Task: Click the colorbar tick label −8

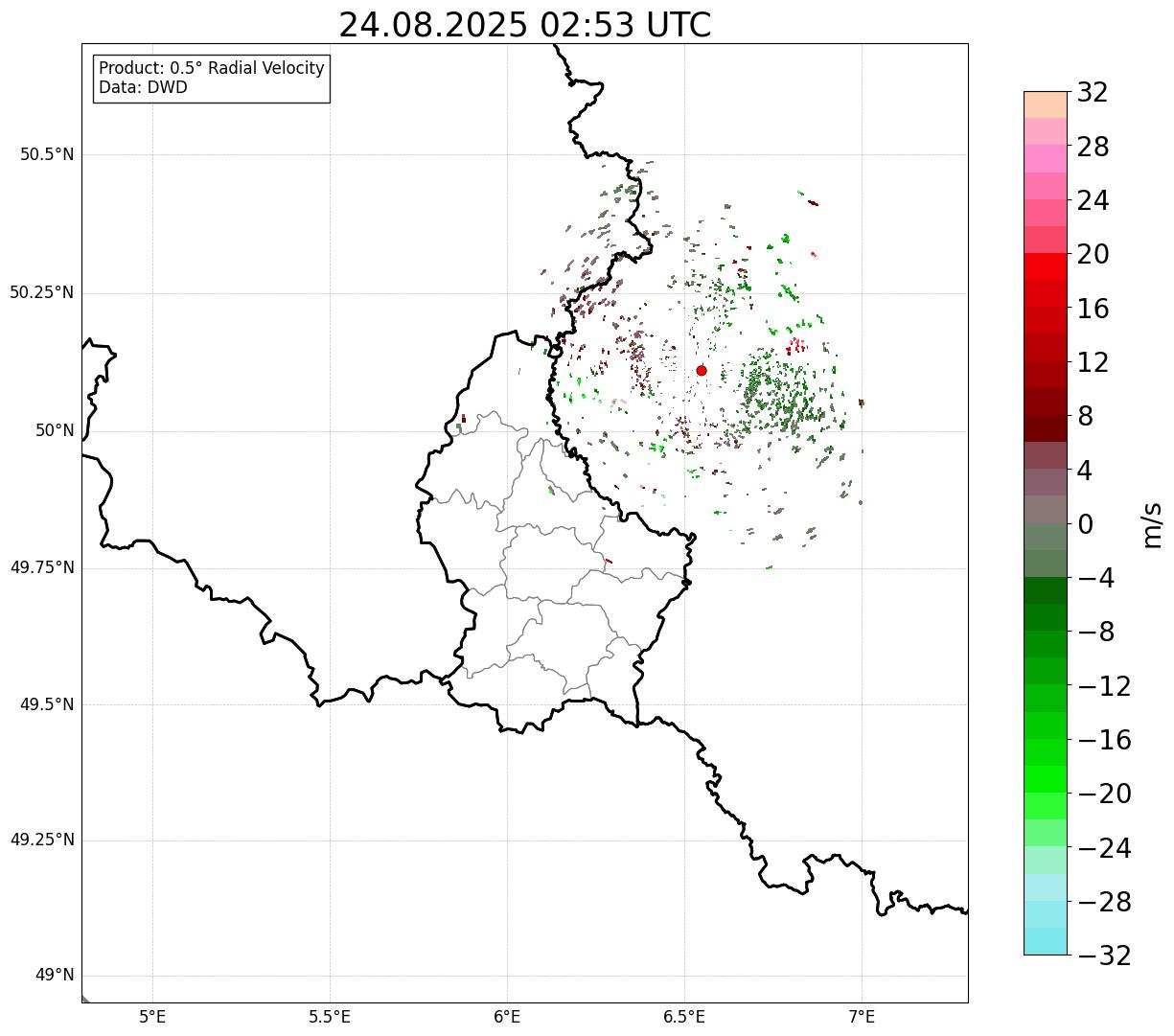Action: tap(1095, 632)
